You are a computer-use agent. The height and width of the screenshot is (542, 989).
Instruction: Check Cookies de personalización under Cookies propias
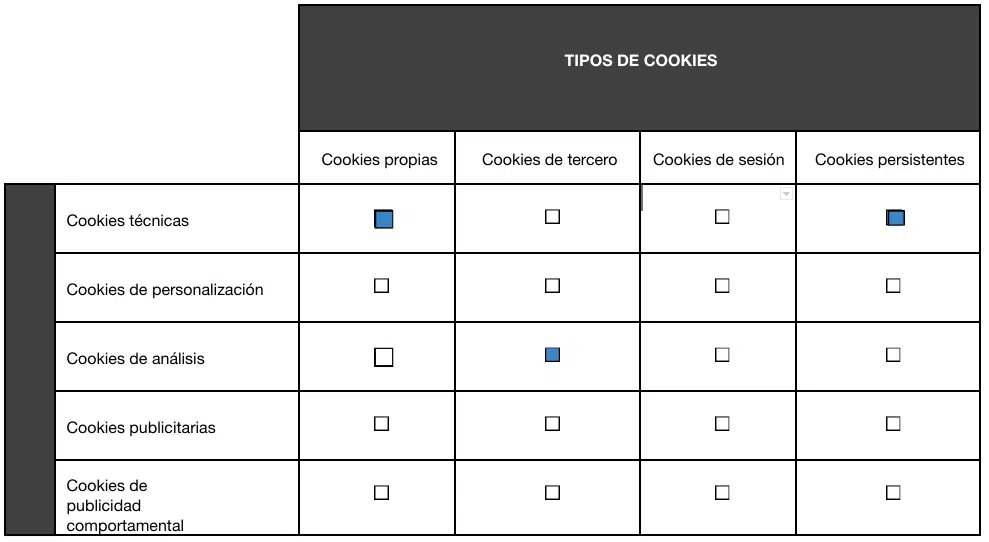381,286
